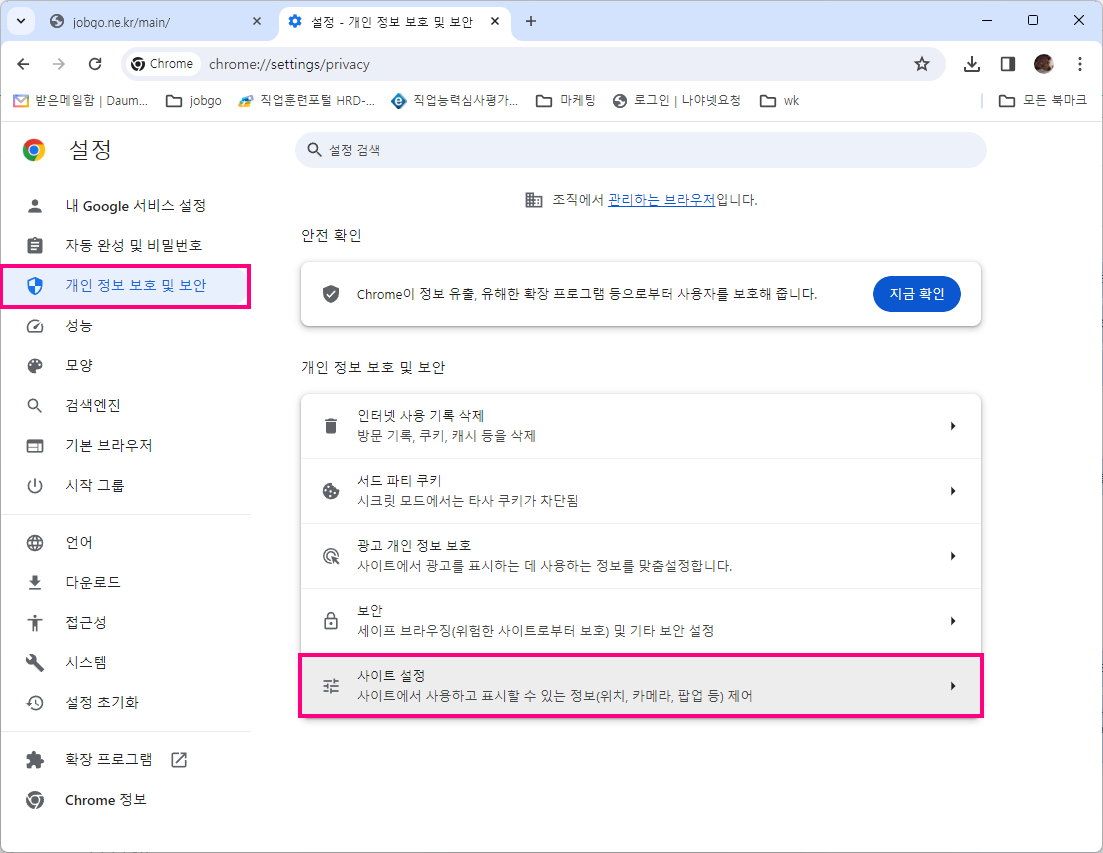Follow the 관리하는 브라우저 link
This screenshot has width=1103, height=853.
[x=661, y=200]
